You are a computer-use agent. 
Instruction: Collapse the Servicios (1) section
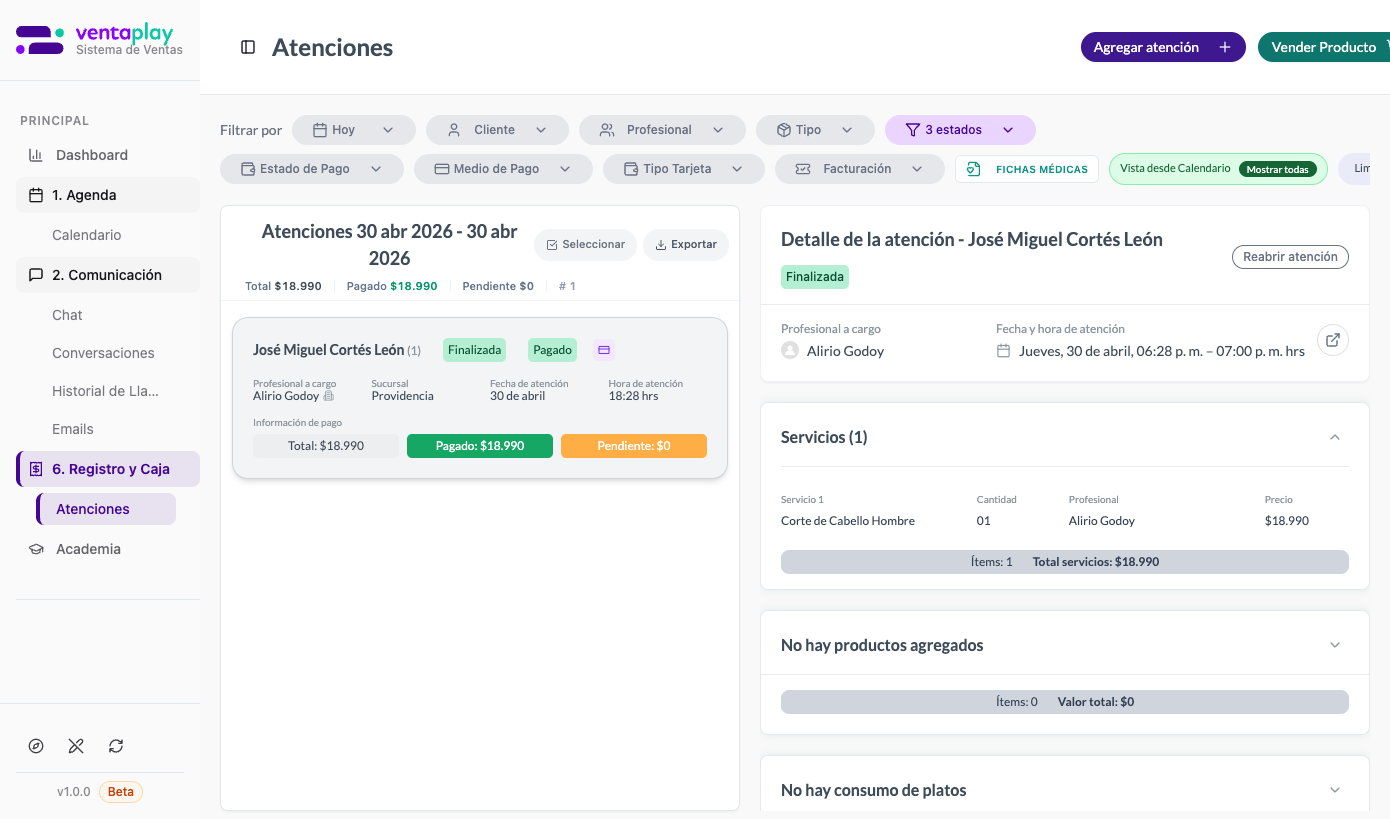[x=1335, y=437]
